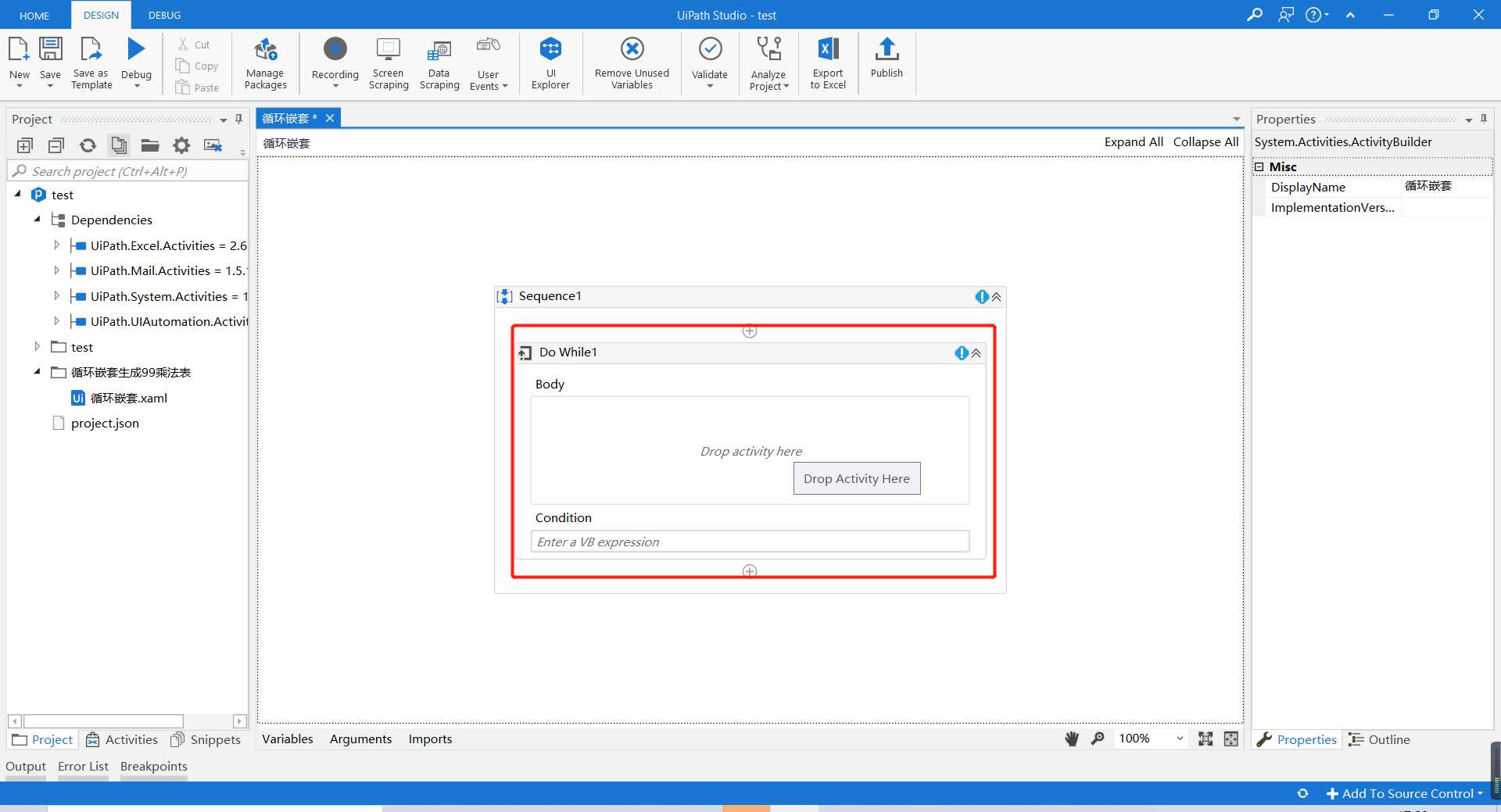Collapse the Dependencies tree node
Screen dimensions: 1501x812
pos(37,220)
